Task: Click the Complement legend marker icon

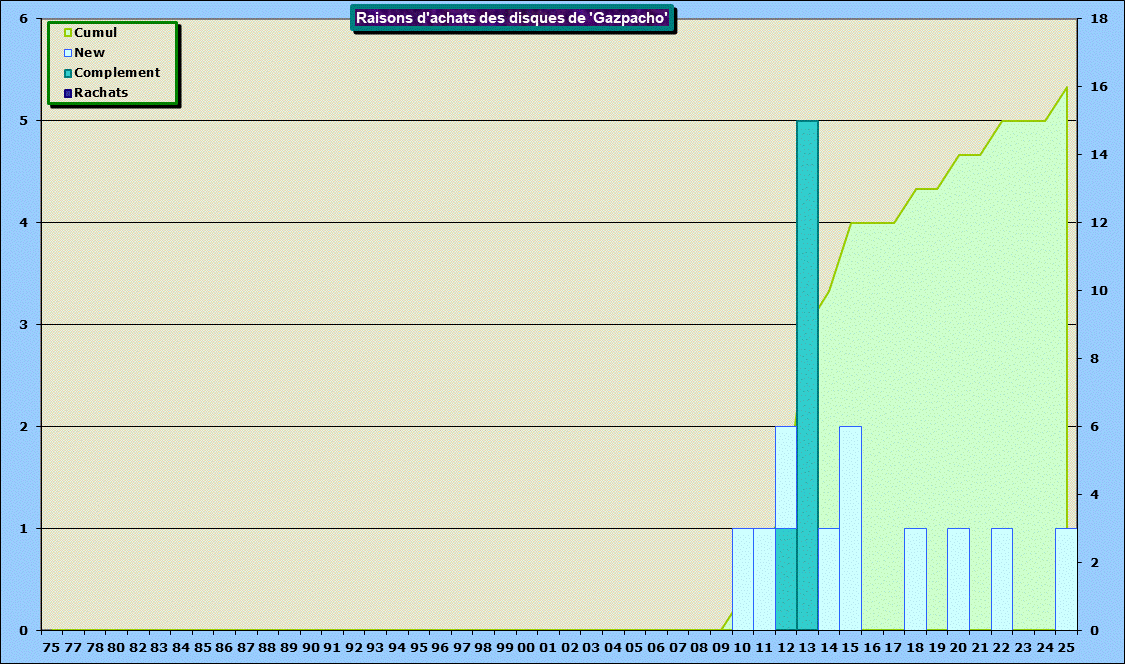Action: click(x=68, y=73)
